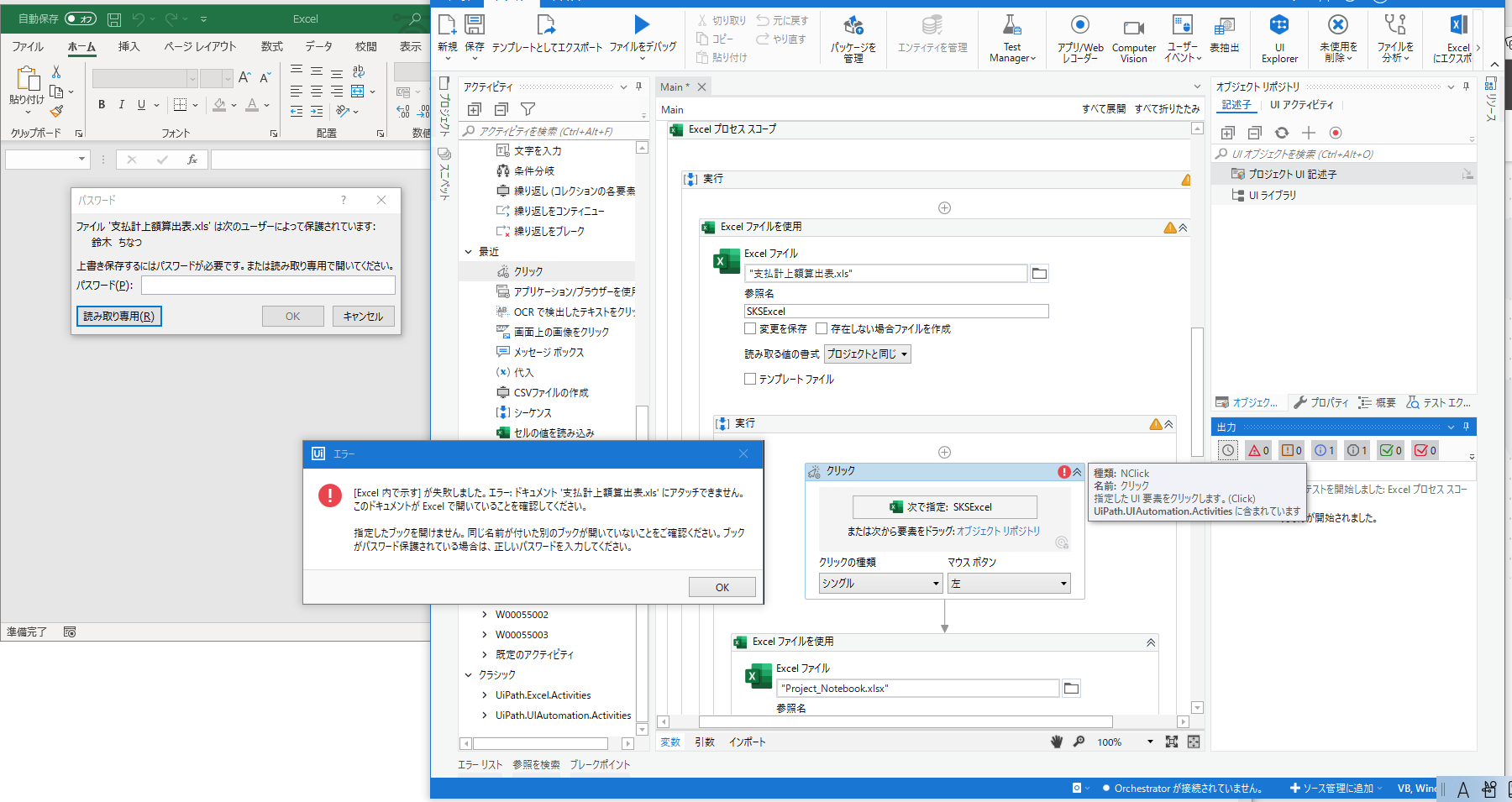Browse for file next to Project_Notebook.xlsx field

pyautogui.click(x=1071, y=689)
